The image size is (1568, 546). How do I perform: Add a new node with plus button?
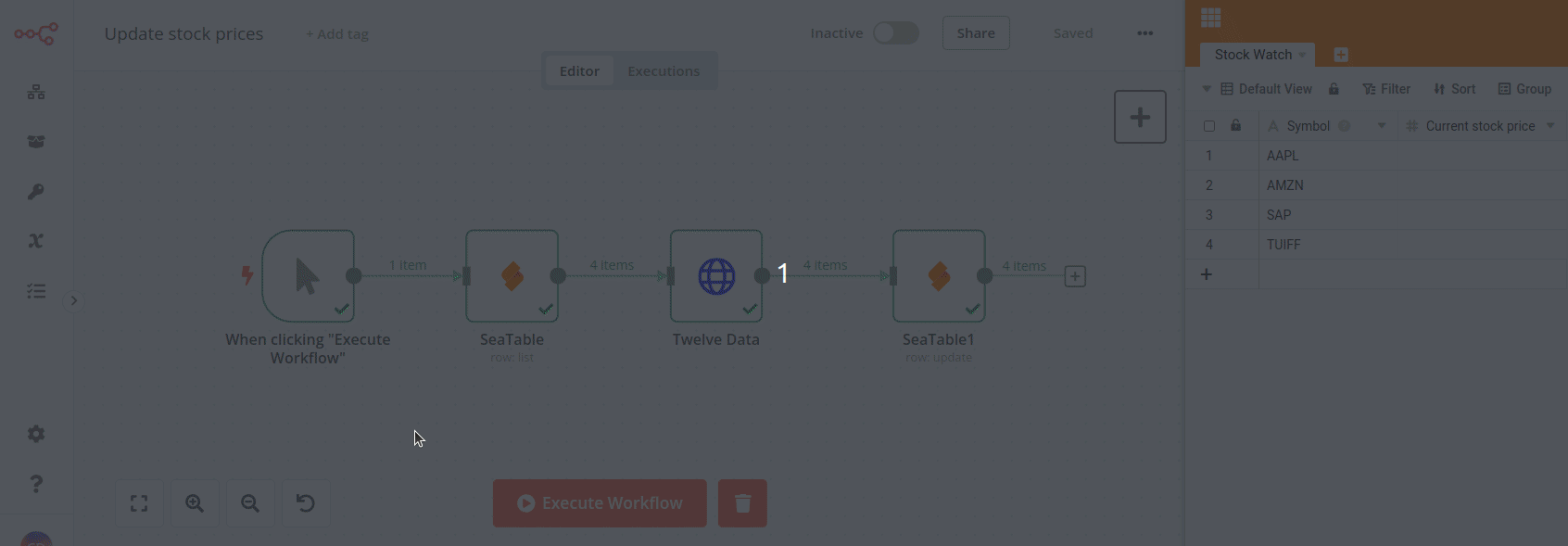(1140, 117)
